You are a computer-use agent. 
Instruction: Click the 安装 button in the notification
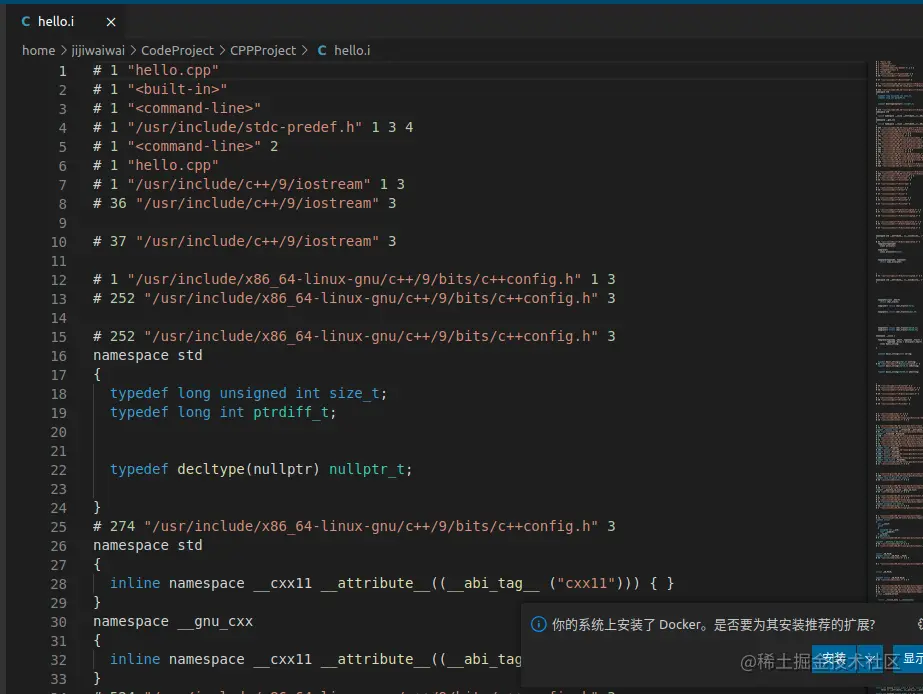[834, 659]
